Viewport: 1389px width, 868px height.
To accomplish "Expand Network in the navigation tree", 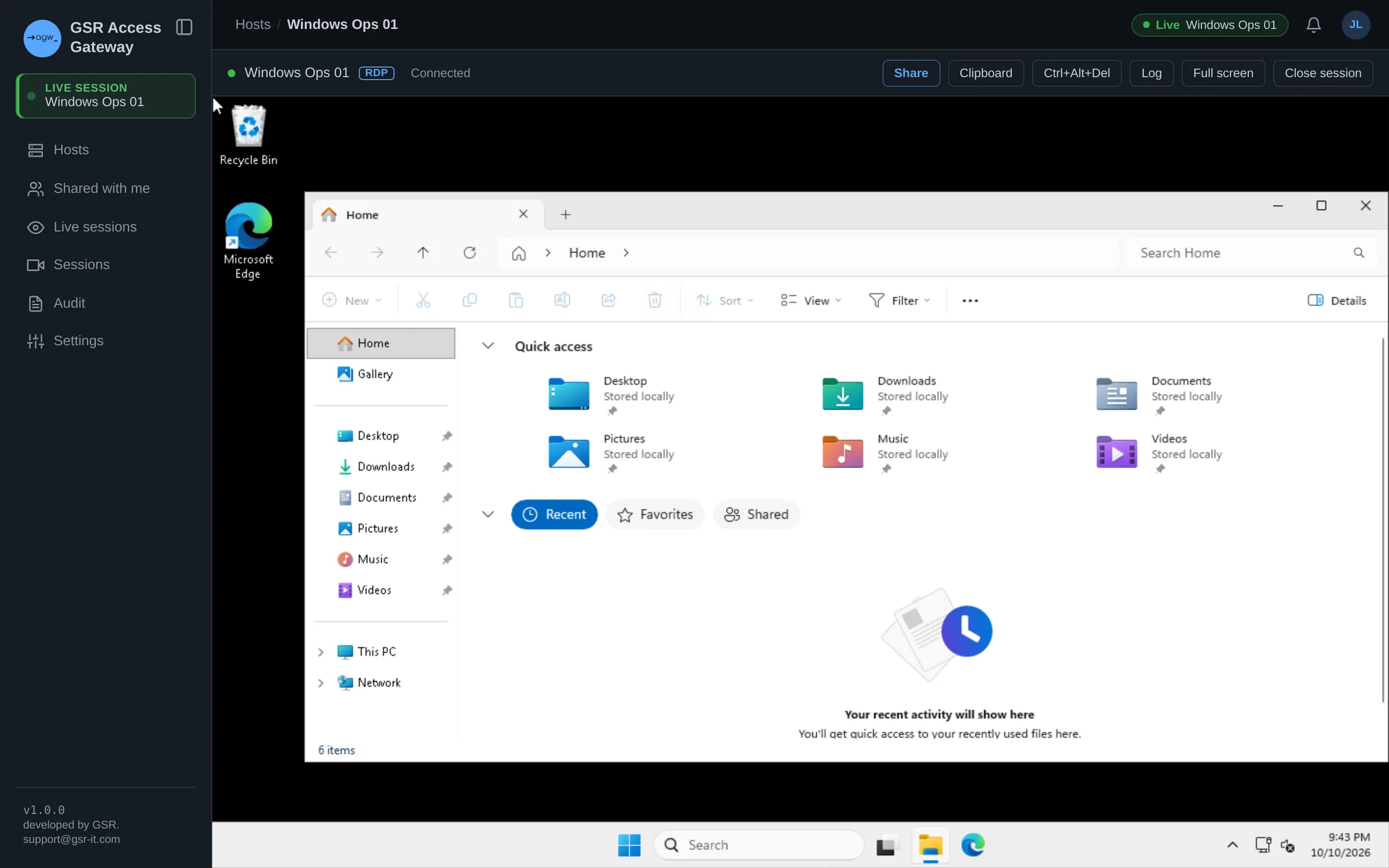I will click(321, 683).
